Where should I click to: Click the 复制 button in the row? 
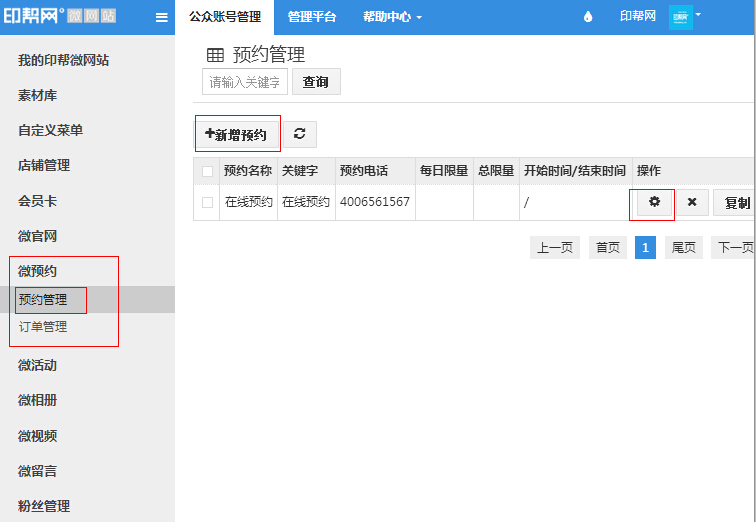(x=736, y=202)
